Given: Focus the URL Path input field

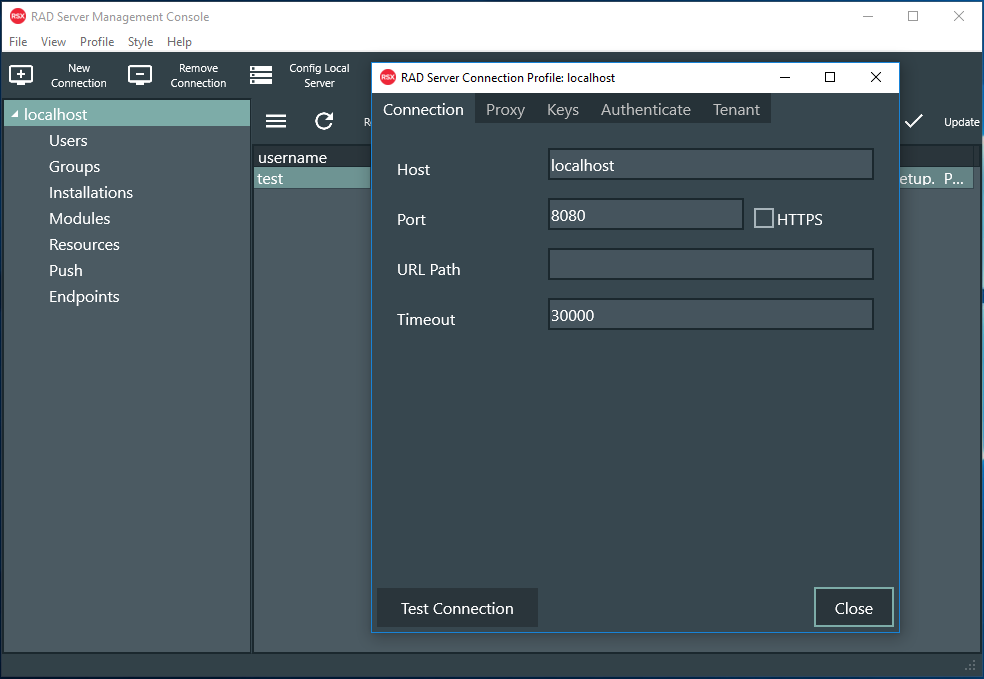Looking at the screenshot, I should (x=710, y=264).
